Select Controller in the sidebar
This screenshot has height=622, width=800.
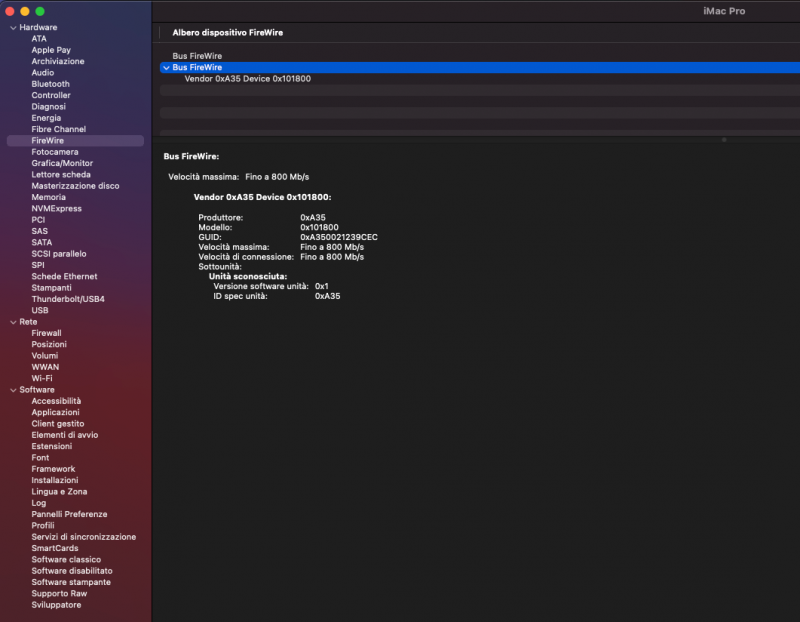tap(51, 95)
